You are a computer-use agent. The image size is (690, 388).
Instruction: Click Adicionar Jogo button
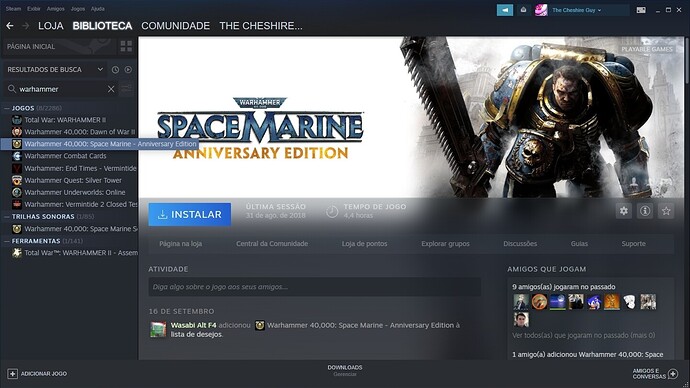pyautogui.click(x=37, y=374)
